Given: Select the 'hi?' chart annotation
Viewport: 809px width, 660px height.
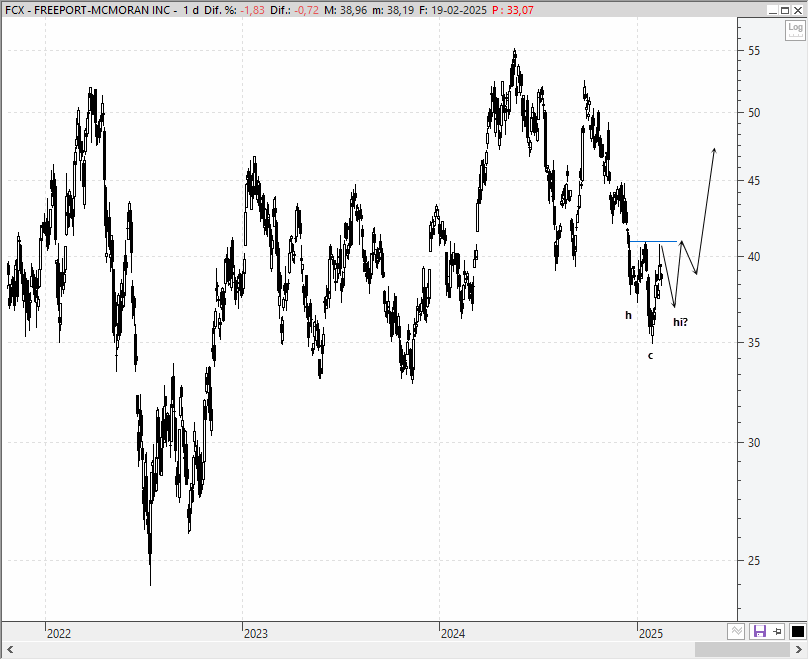Looking at the screenshot, I should point(680,323).
